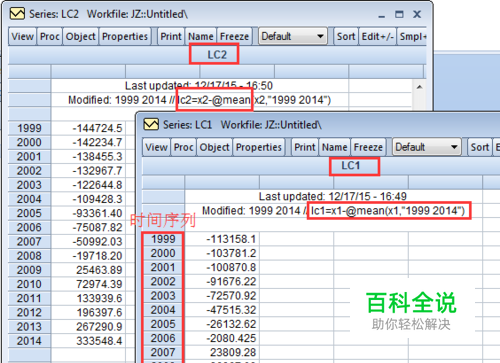Select row 2005 in LC2 window
The image size is (500, 363).
[29, 213]
